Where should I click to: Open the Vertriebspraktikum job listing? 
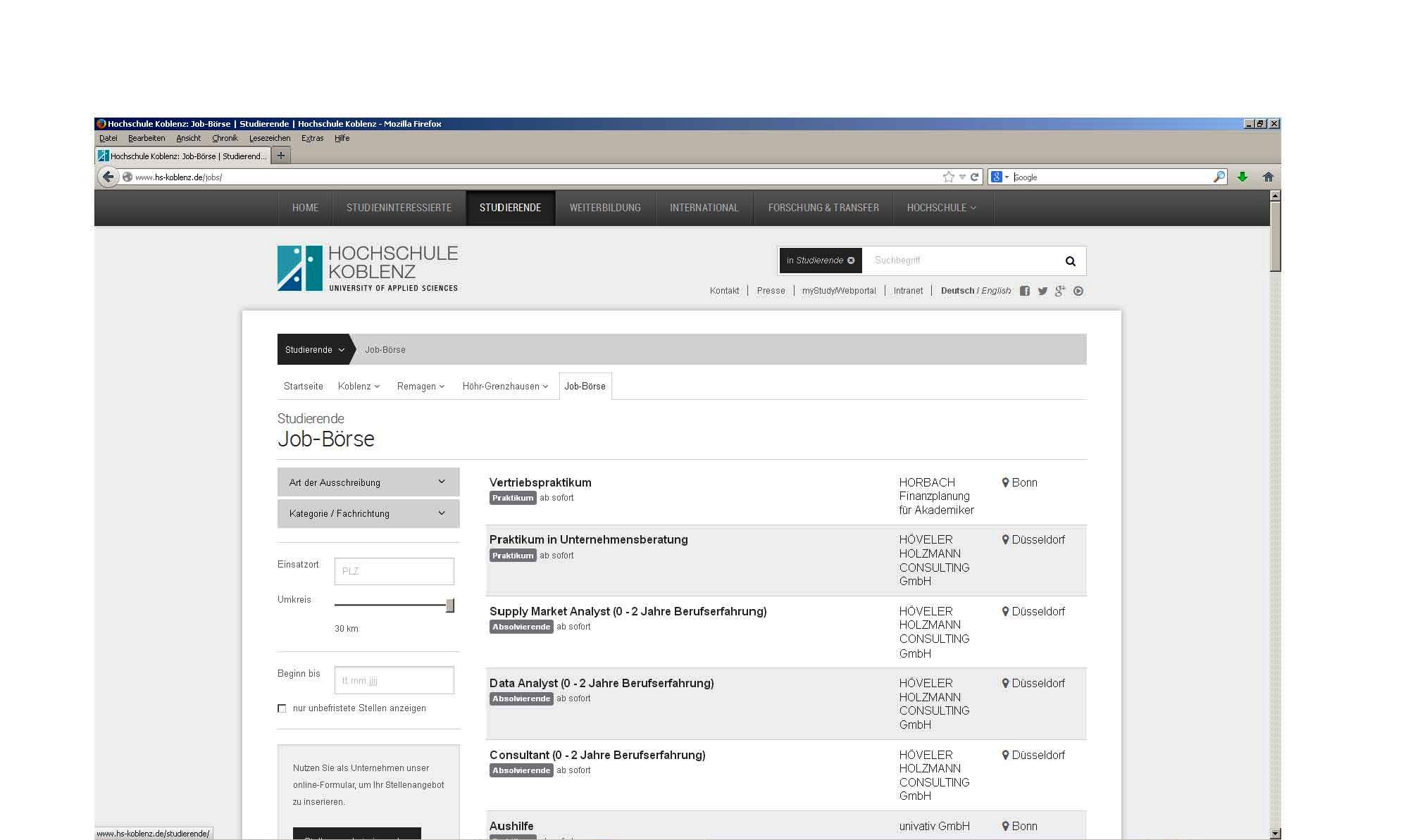[x=540, y=482]
